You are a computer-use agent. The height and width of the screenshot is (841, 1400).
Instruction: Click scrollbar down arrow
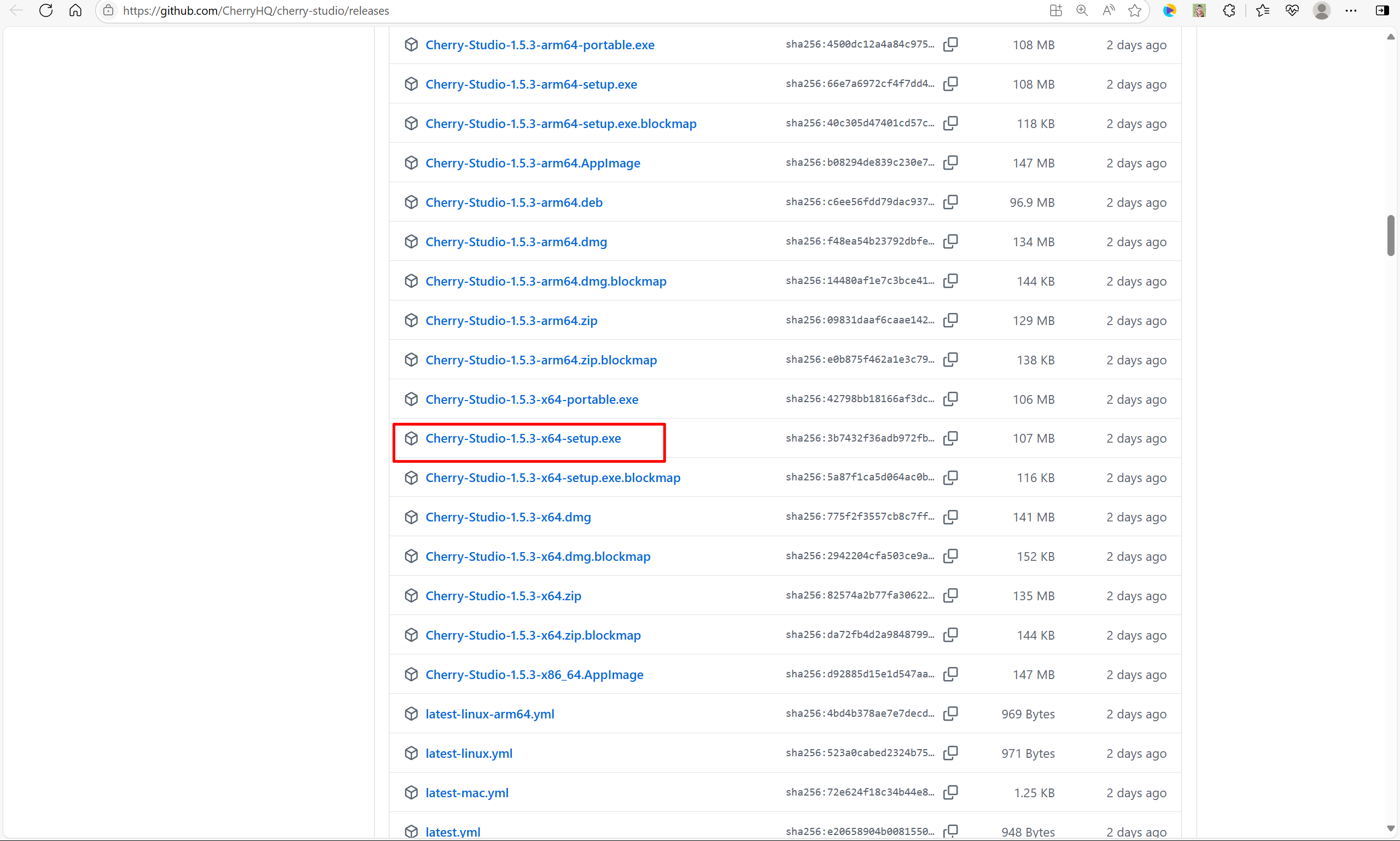(1390, 828)
